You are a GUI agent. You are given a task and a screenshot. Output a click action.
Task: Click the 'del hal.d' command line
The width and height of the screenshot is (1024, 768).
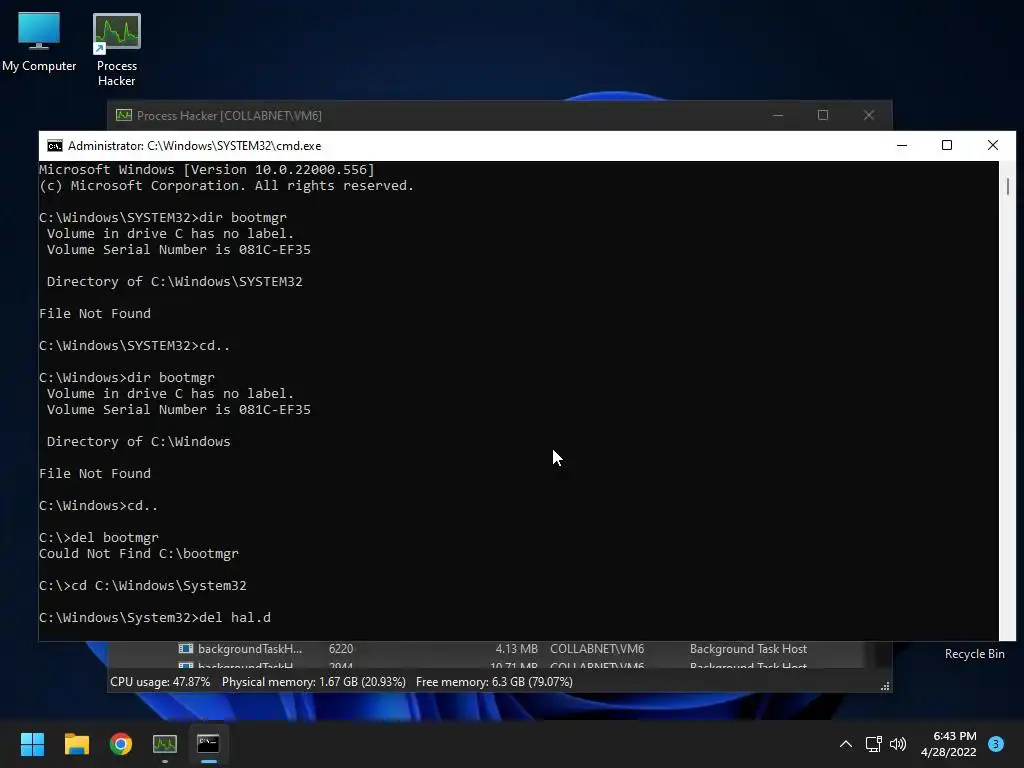(x=155, y=617)
